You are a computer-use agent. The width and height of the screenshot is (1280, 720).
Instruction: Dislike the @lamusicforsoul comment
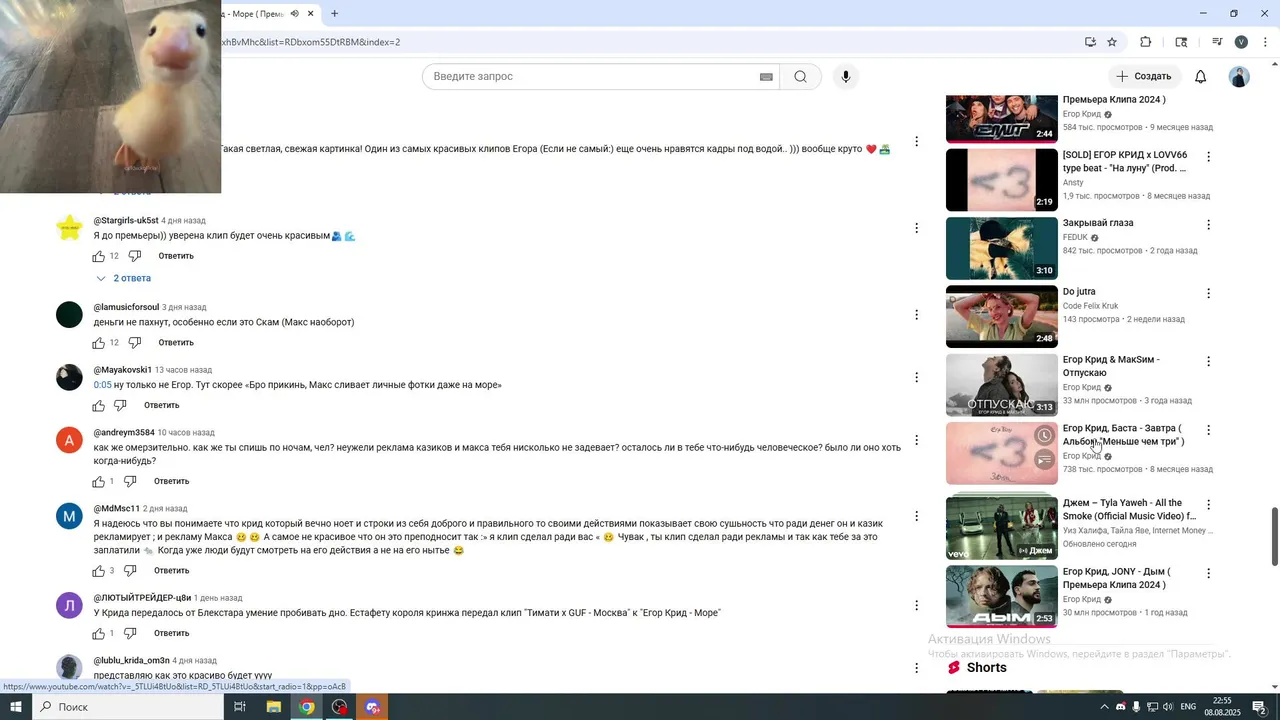(135, 343)
